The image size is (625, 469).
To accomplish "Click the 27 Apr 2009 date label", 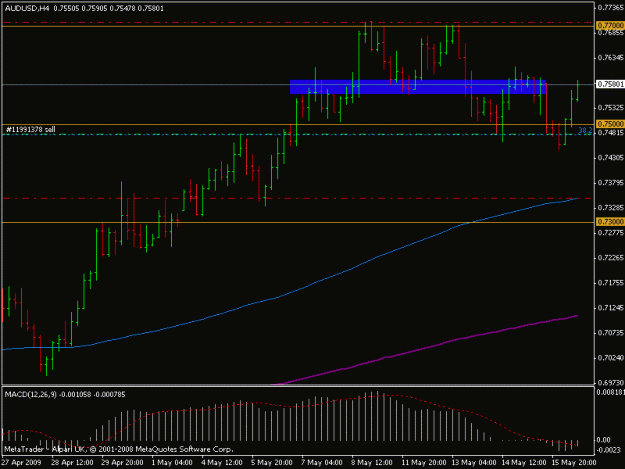I will coord(21,463).
